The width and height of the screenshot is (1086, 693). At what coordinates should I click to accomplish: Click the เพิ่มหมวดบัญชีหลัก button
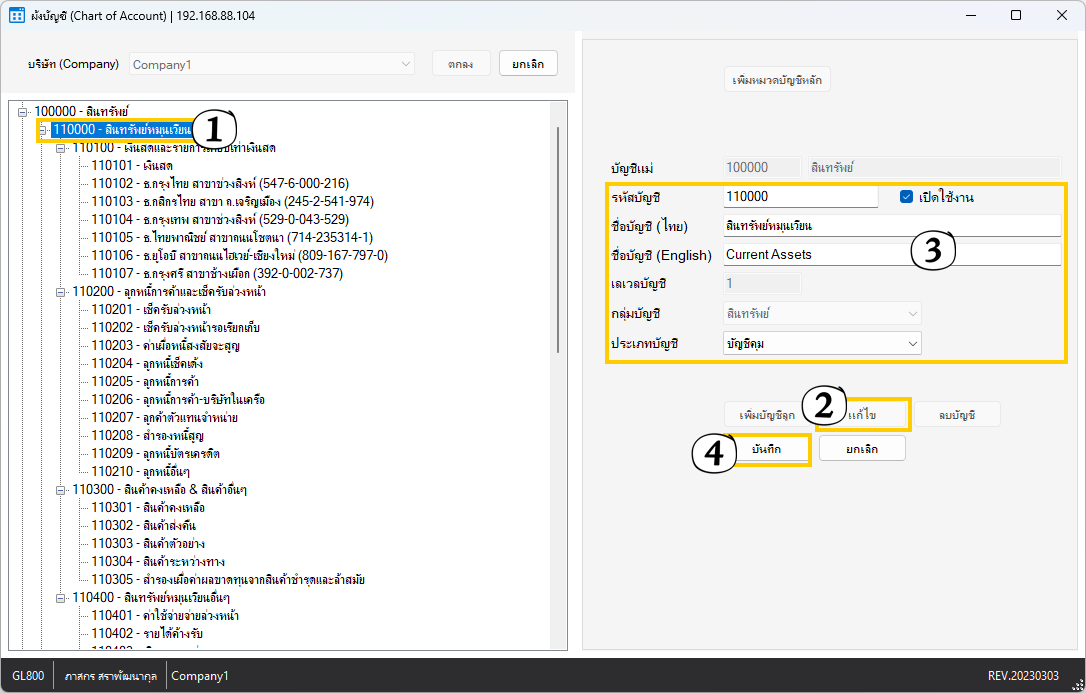(x=777, y=80)
